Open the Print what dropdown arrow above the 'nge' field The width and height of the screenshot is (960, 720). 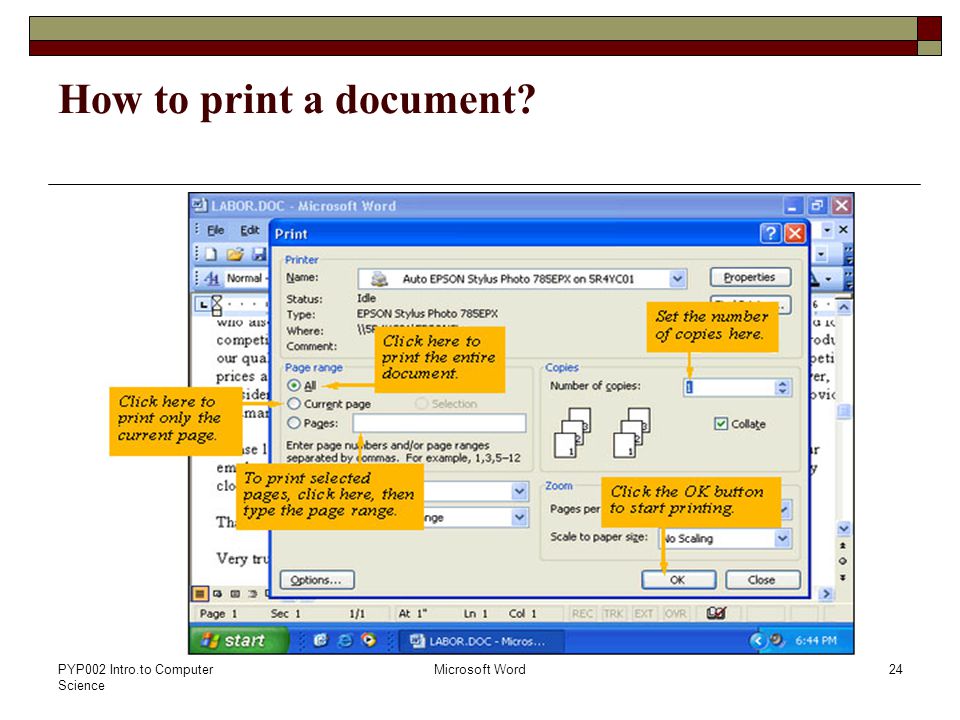tap(519, 491)
